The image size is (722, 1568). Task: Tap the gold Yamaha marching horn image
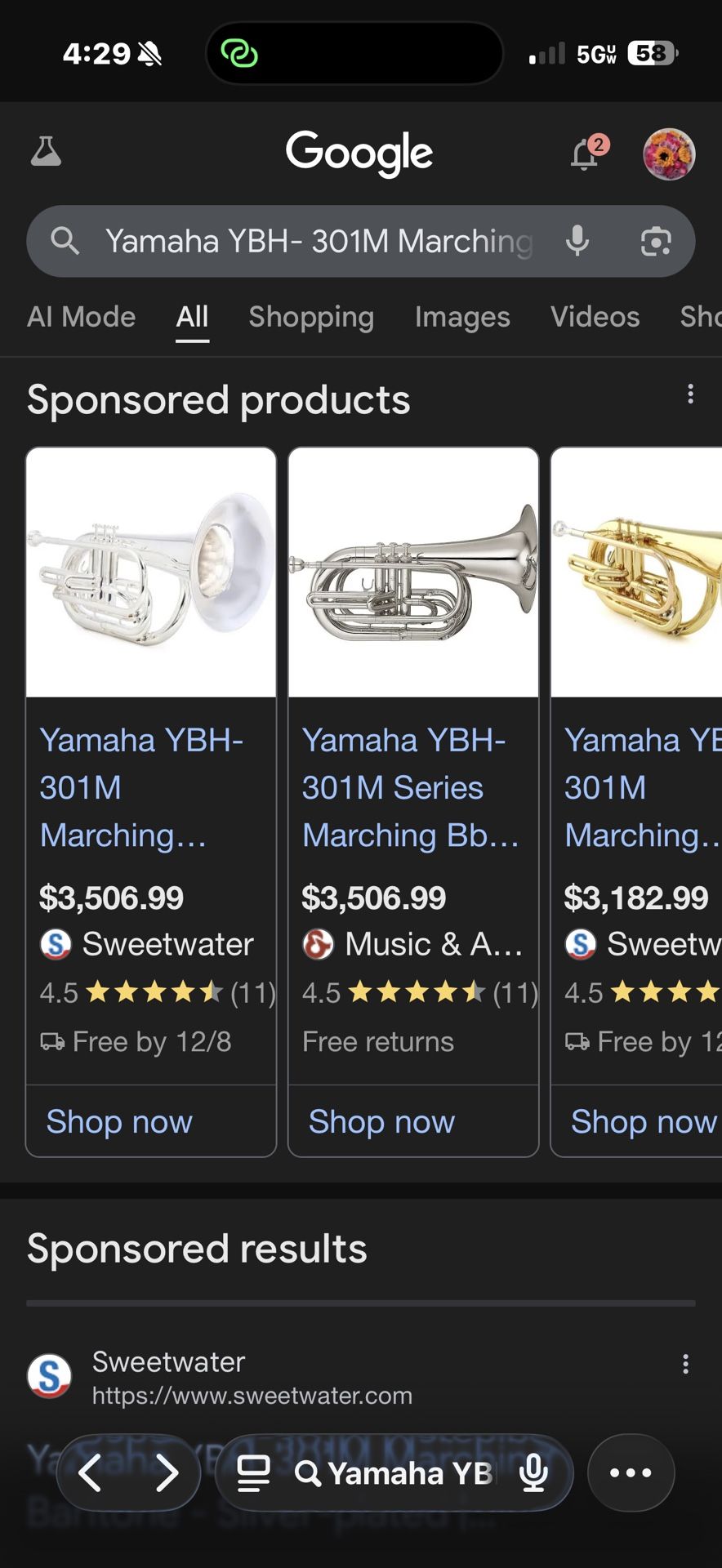637,573
